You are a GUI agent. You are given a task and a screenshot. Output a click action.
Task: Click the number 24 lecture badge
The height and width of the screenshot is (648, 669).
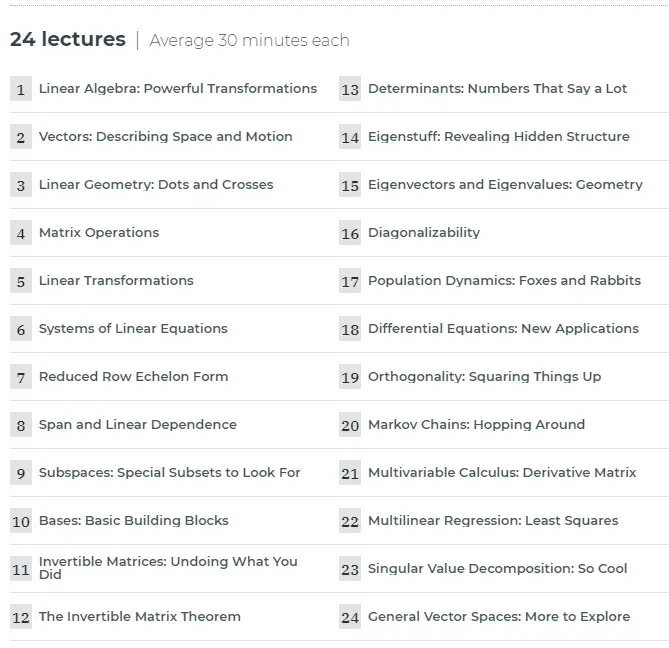(x=350, y=617)
